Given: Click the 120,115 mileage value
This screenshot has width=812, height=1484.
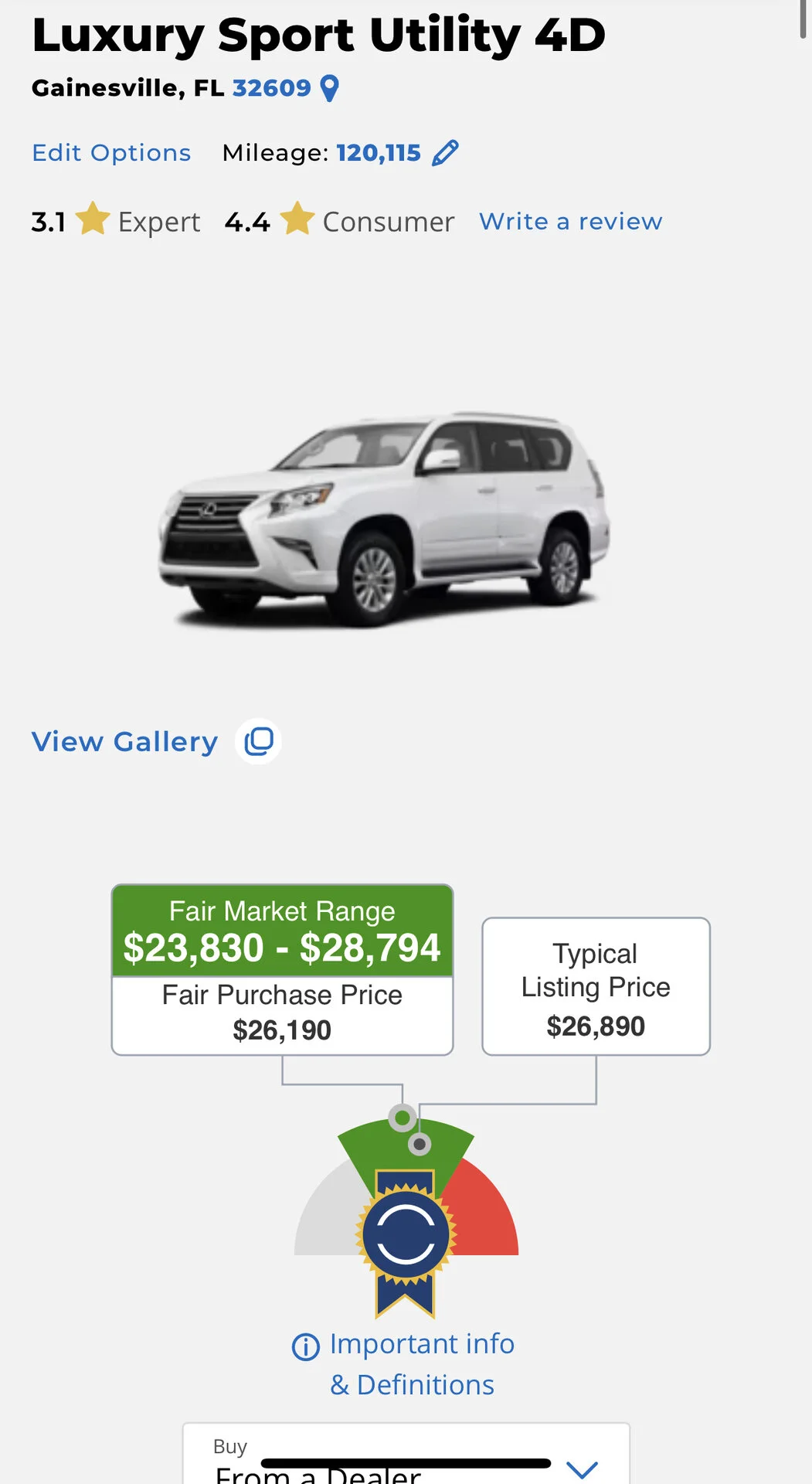Looking at the screenshot, I should [x=379, y=153].
